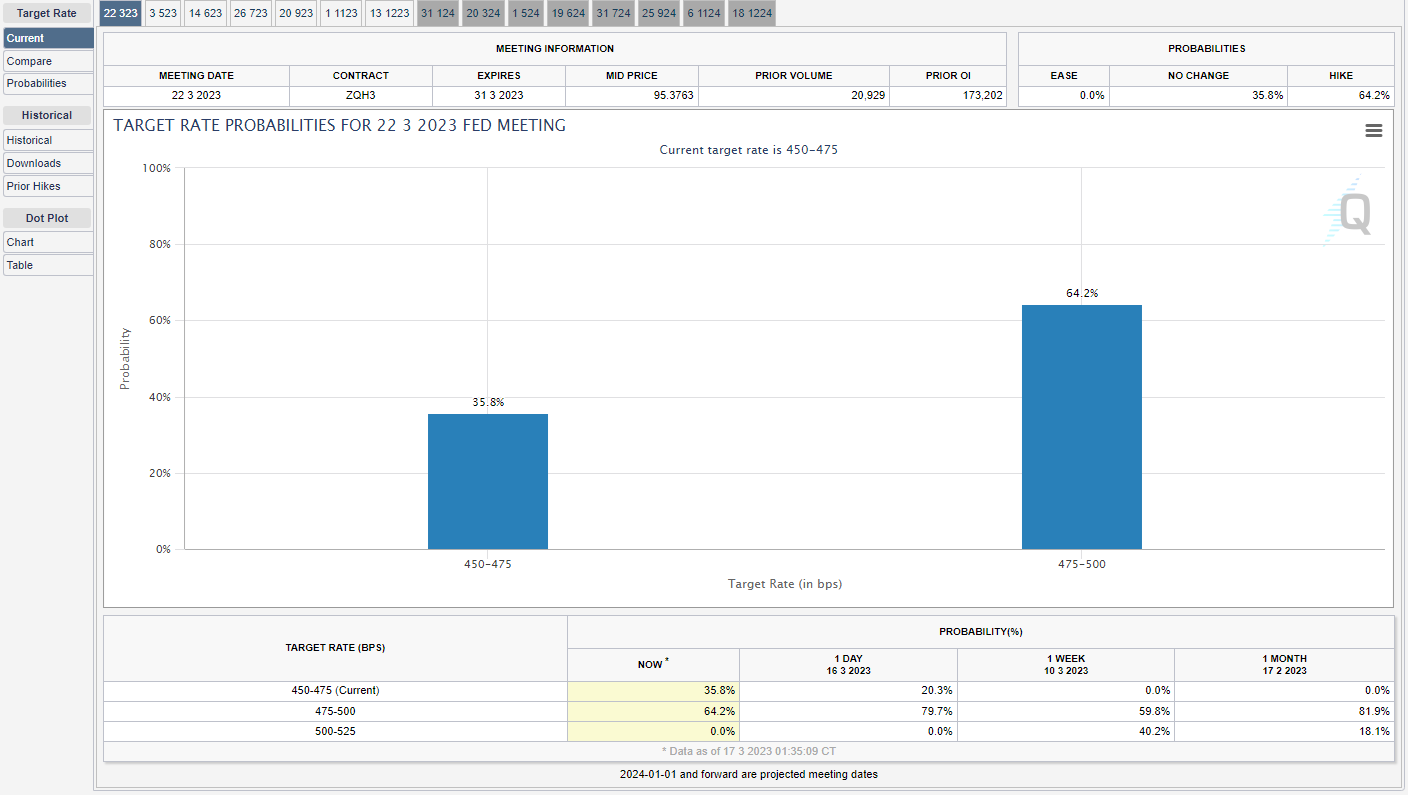The height and width of the screenshot is (795, 1408).
Task: Open the Dot Plot Chart view
Action: (x=48, y=242)
